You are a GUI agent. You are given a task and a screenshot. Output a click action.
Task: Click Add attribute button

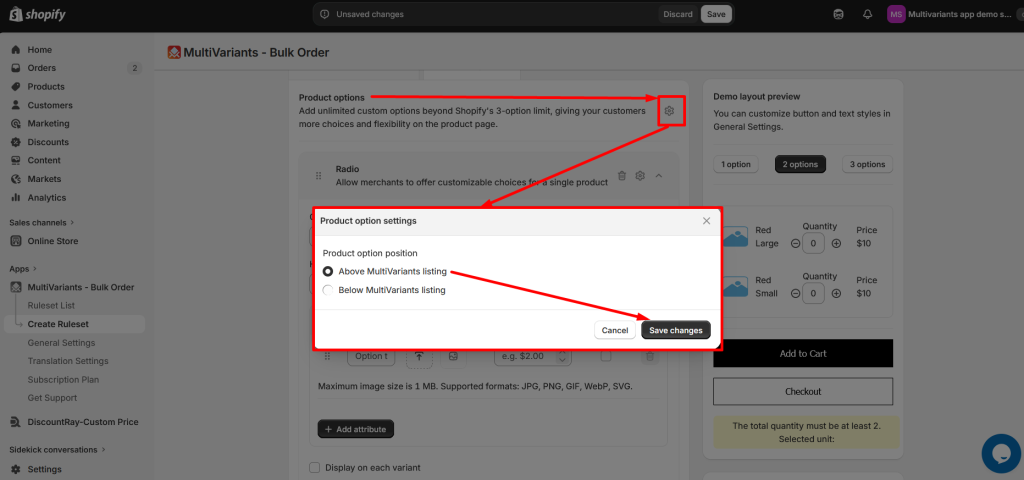click(x=356, y=429)
